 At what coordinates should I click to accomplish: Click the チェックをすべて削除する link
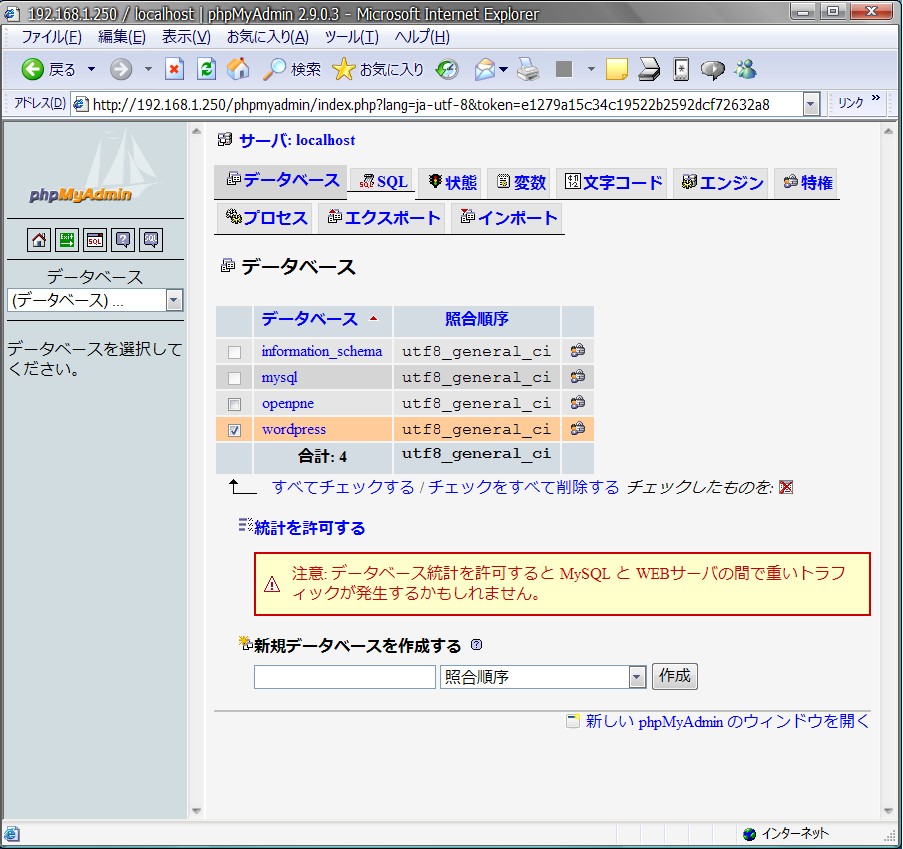click(x=523, y=487)
